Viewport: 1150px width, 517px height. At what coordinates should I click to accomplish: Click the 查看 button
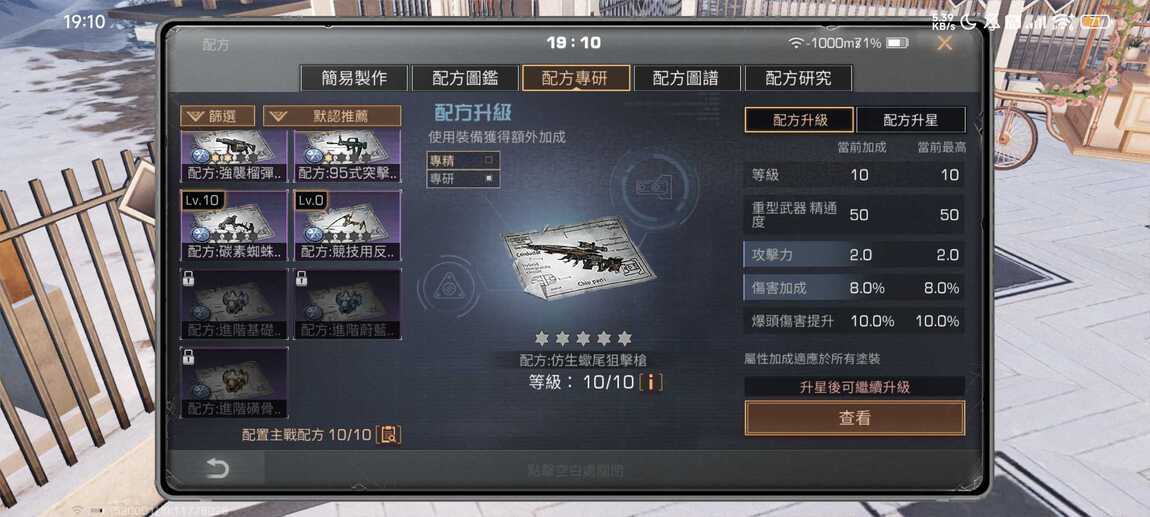coord(855,418)
